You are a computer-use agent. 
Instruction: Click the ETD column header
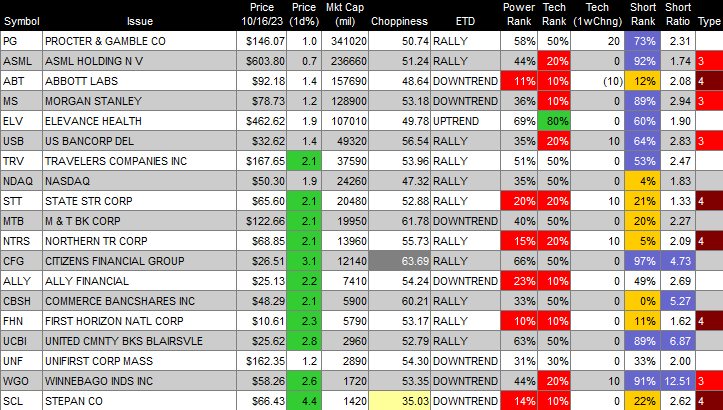tap(465, 21)
